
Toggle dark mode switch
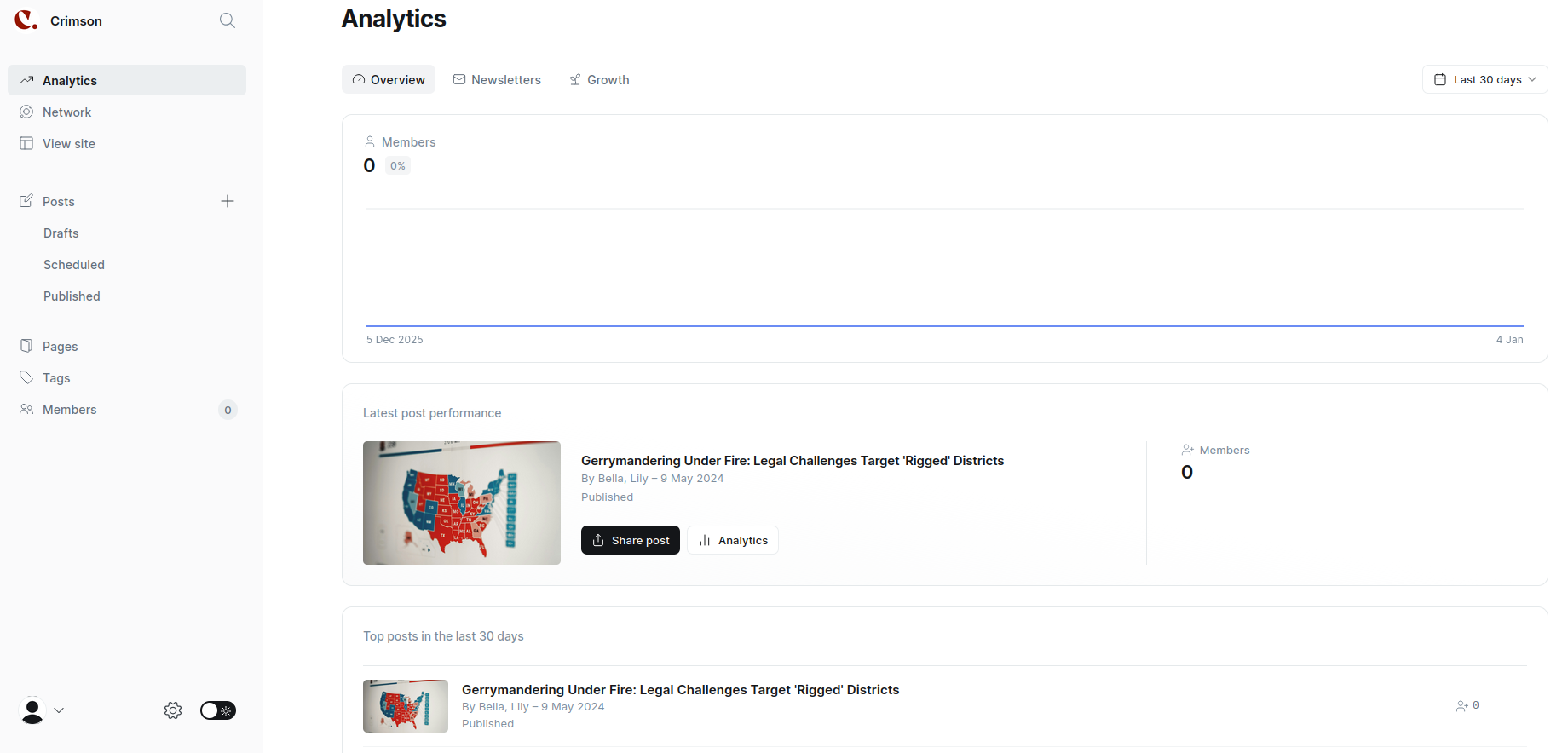[218, 710]
